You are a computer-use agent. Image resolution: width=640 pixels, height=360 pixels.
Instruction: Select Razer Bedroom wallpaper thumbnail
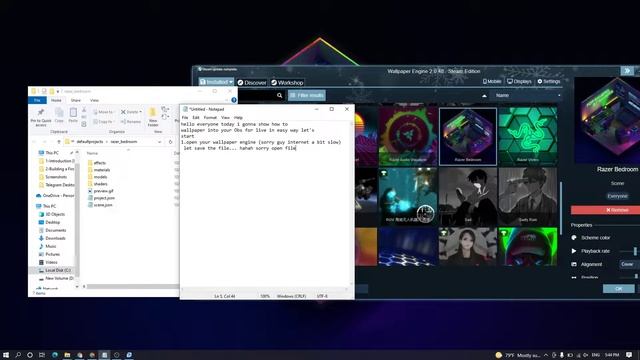468,136
